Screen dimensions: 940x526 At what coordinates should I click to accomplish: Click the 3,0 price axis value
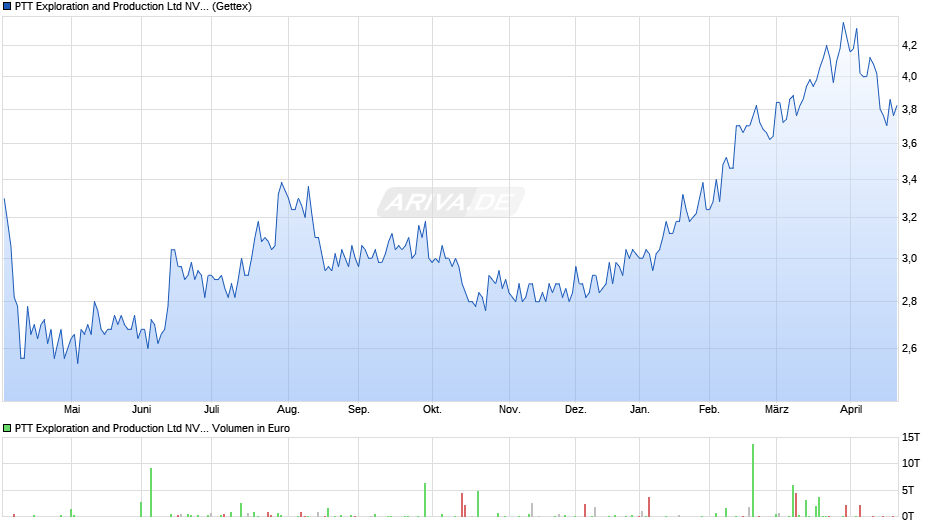tap(909, 259)
